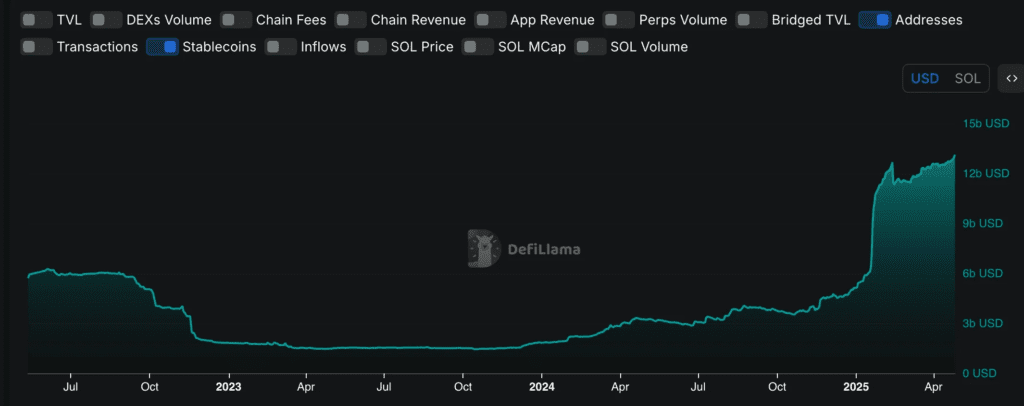
Task: Click the embed code icon button
Action: click(x=1012, y=78)
